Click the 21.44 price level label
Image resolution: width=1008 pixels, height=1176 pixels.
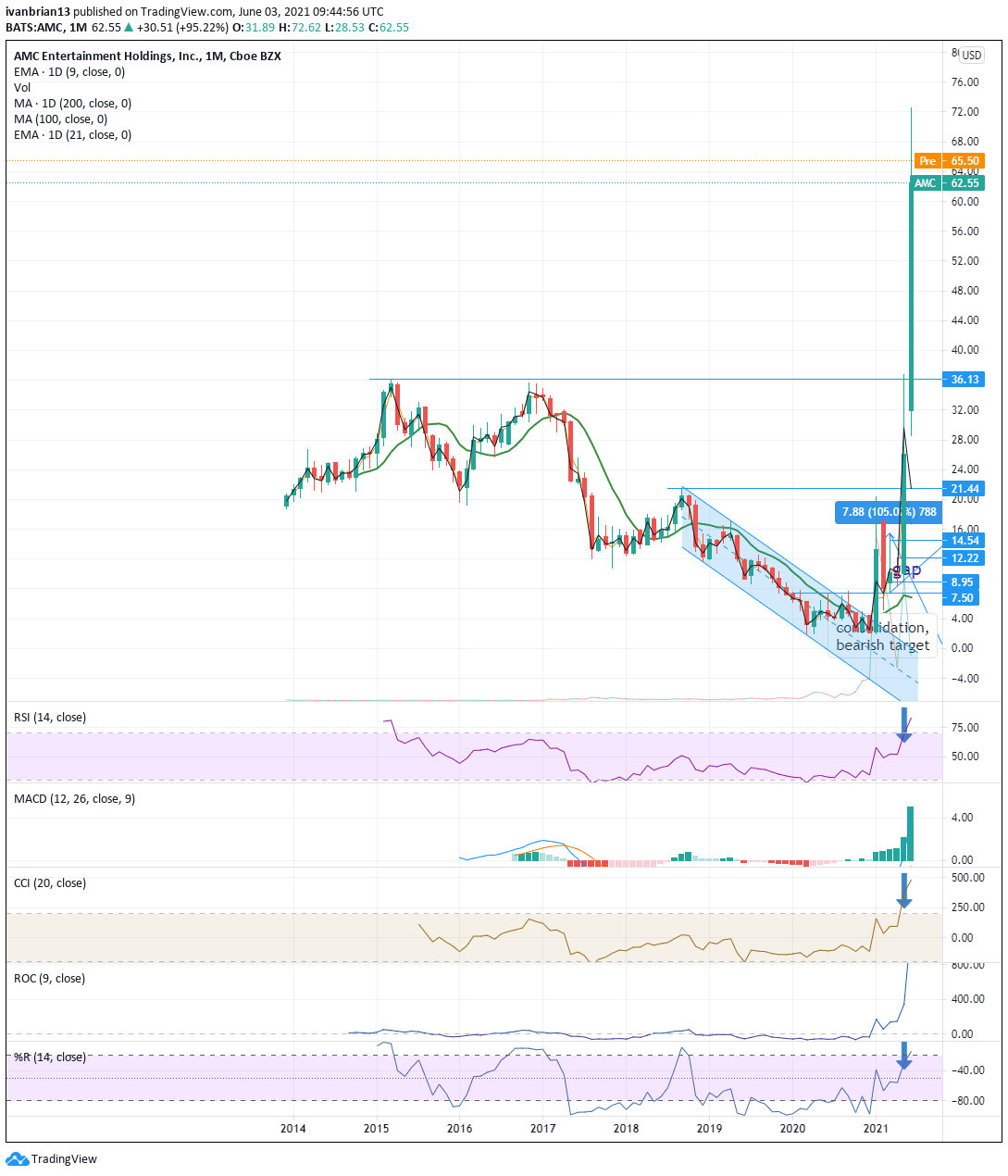963,489
